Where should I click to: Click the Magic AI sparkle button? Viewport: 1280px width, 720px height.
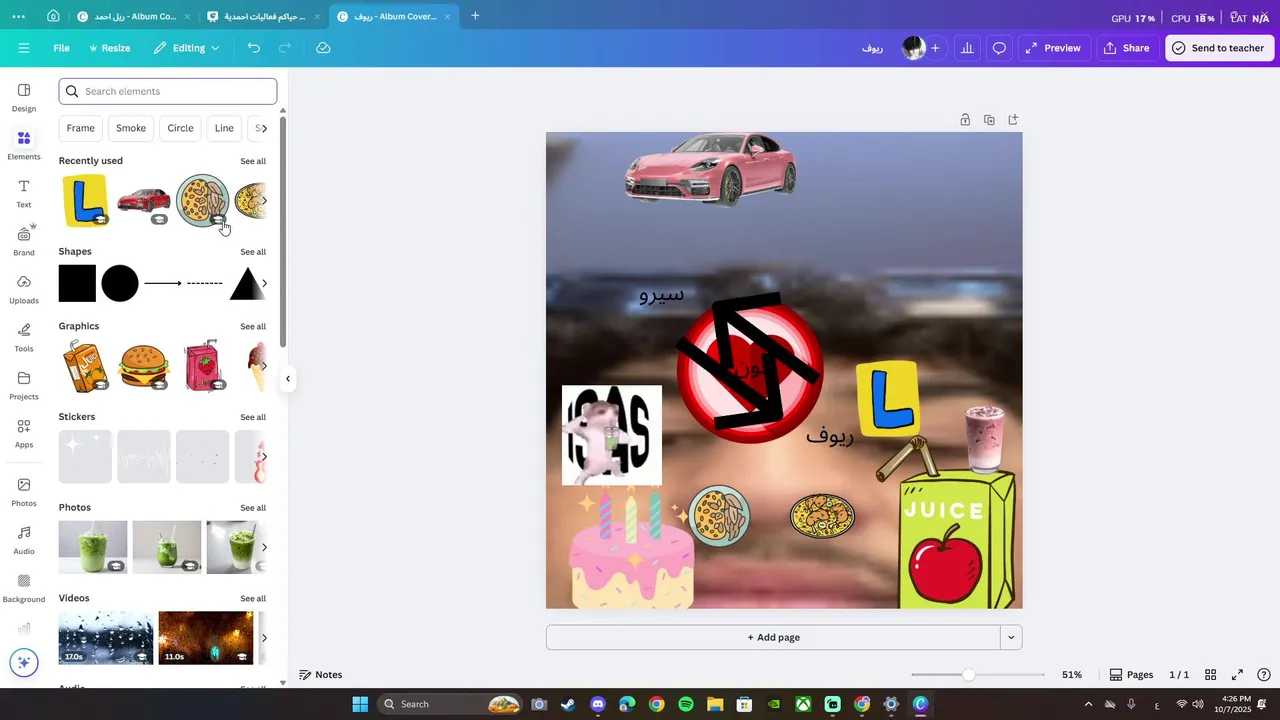point(24,662)
